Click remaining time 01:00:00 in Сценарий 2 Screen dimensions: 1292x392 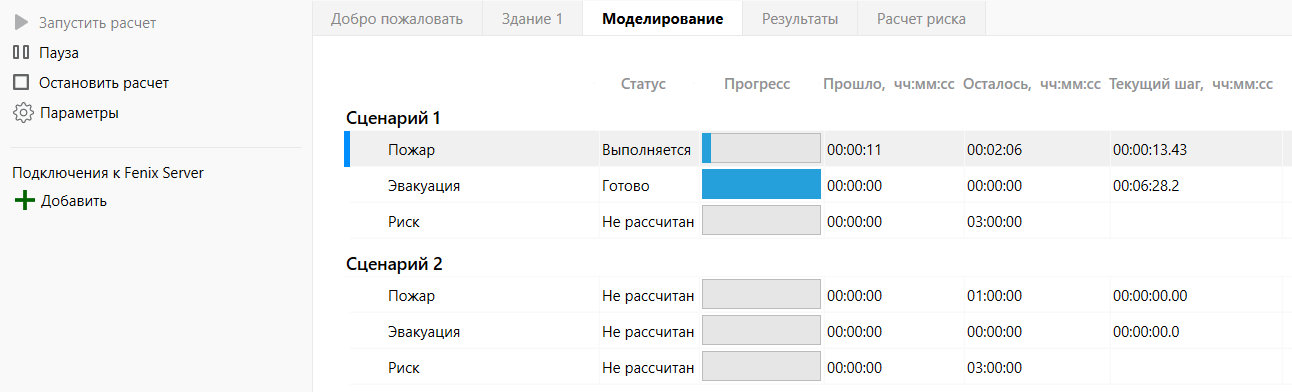[x=994, y=295]
